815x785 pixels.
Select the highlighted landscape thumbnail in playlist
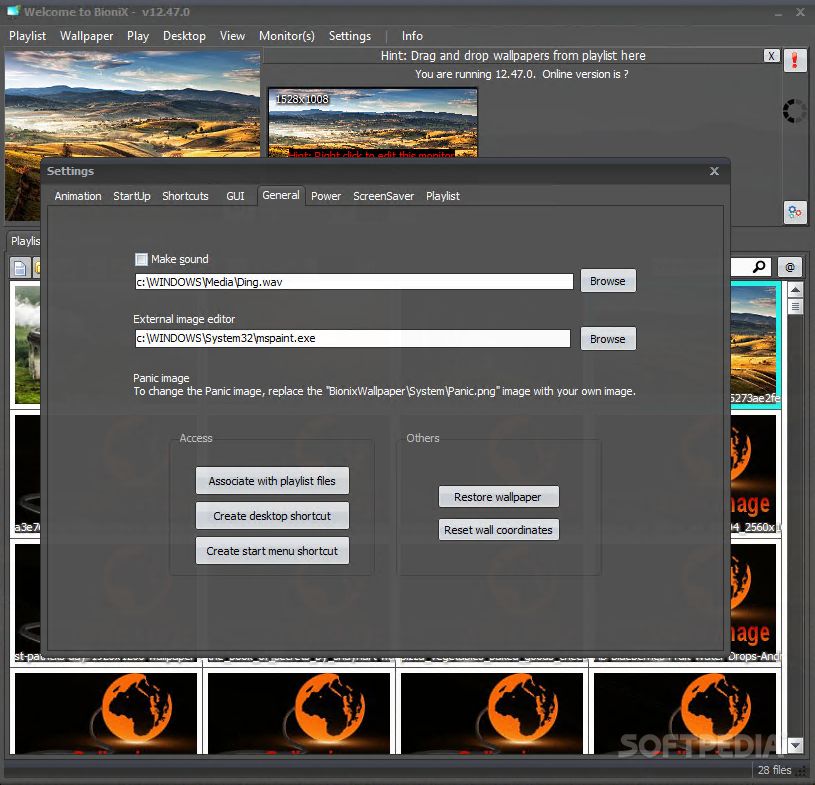pyautogui.click(x=755, y=345)
